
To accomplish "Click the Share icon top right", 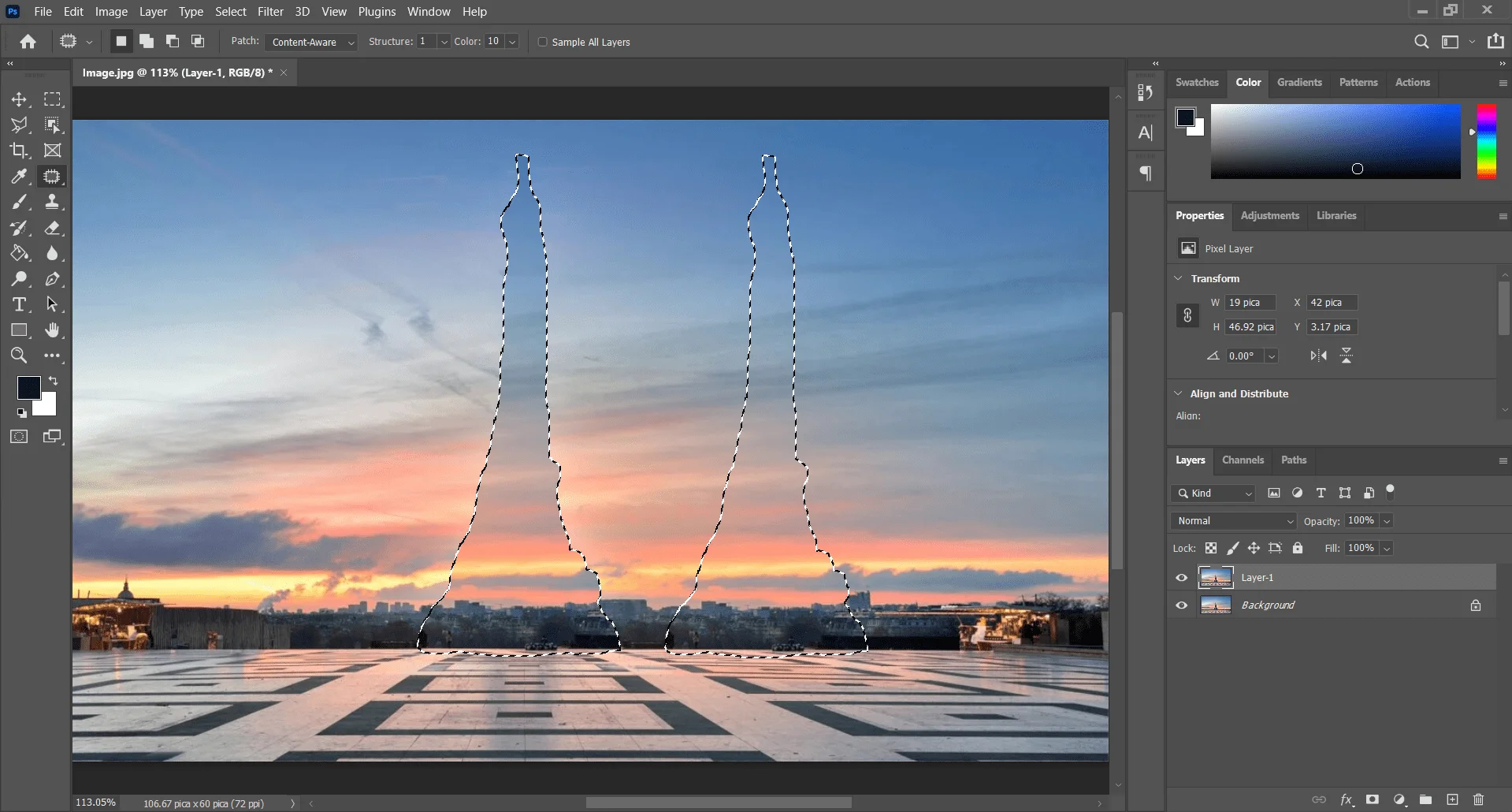I will click(1495, 42).
